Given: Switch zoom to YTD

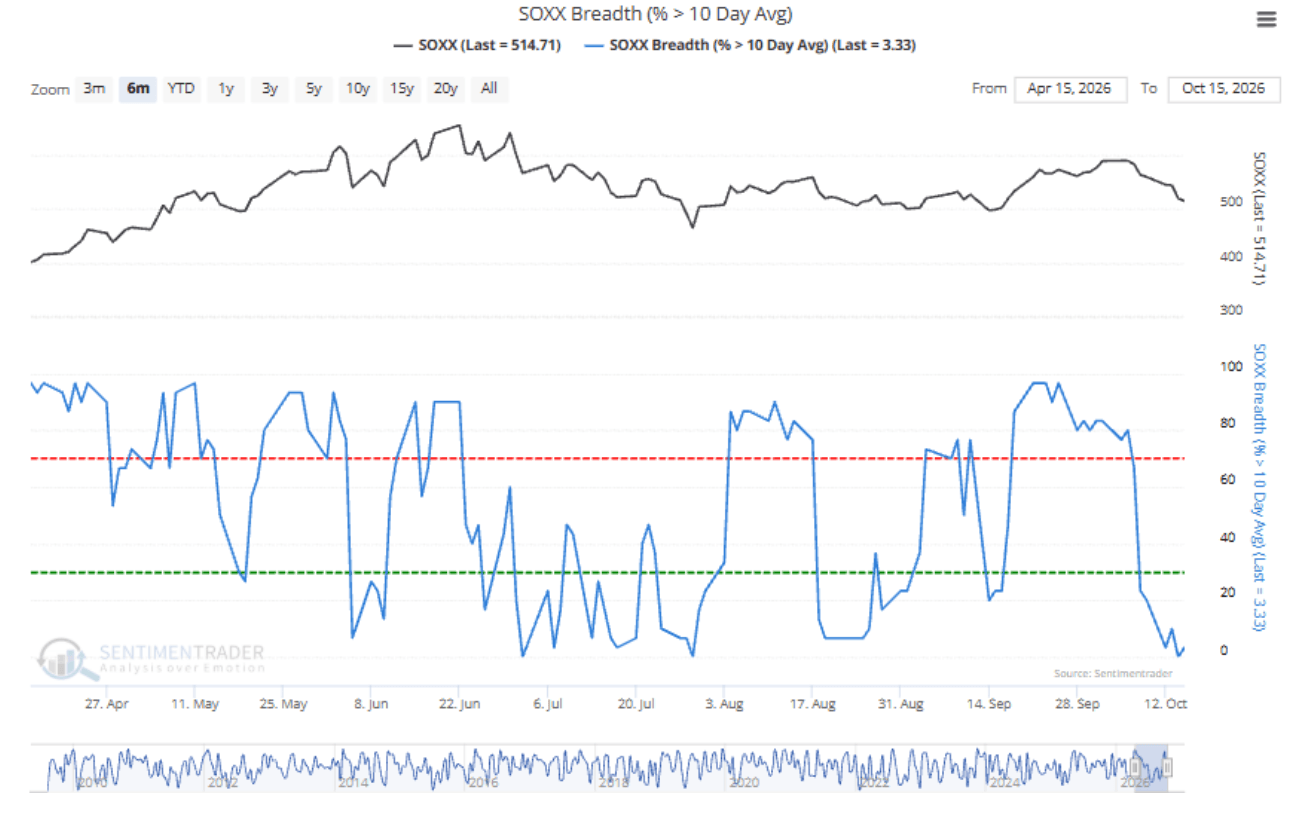Looking at the screenshot, I should (181, 89).
